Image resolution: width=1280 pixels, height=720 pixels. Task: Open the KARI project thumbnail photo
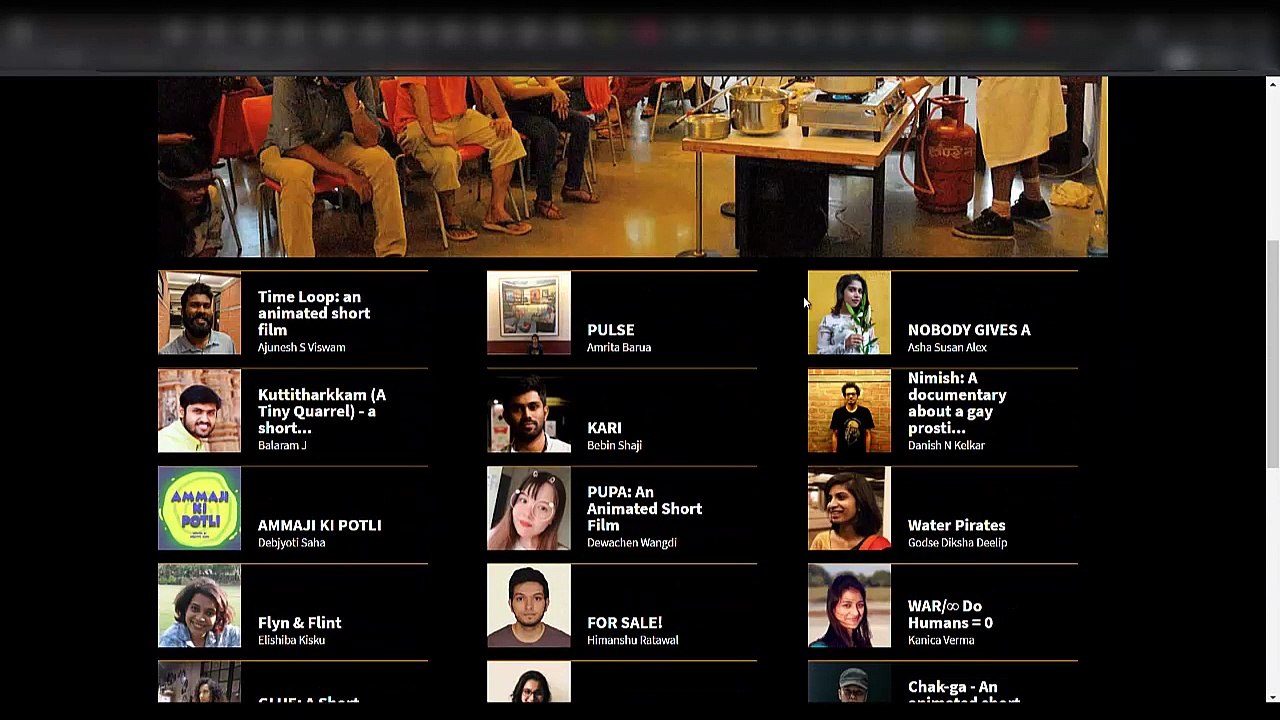pyautogui.click(x=529, y=411)
